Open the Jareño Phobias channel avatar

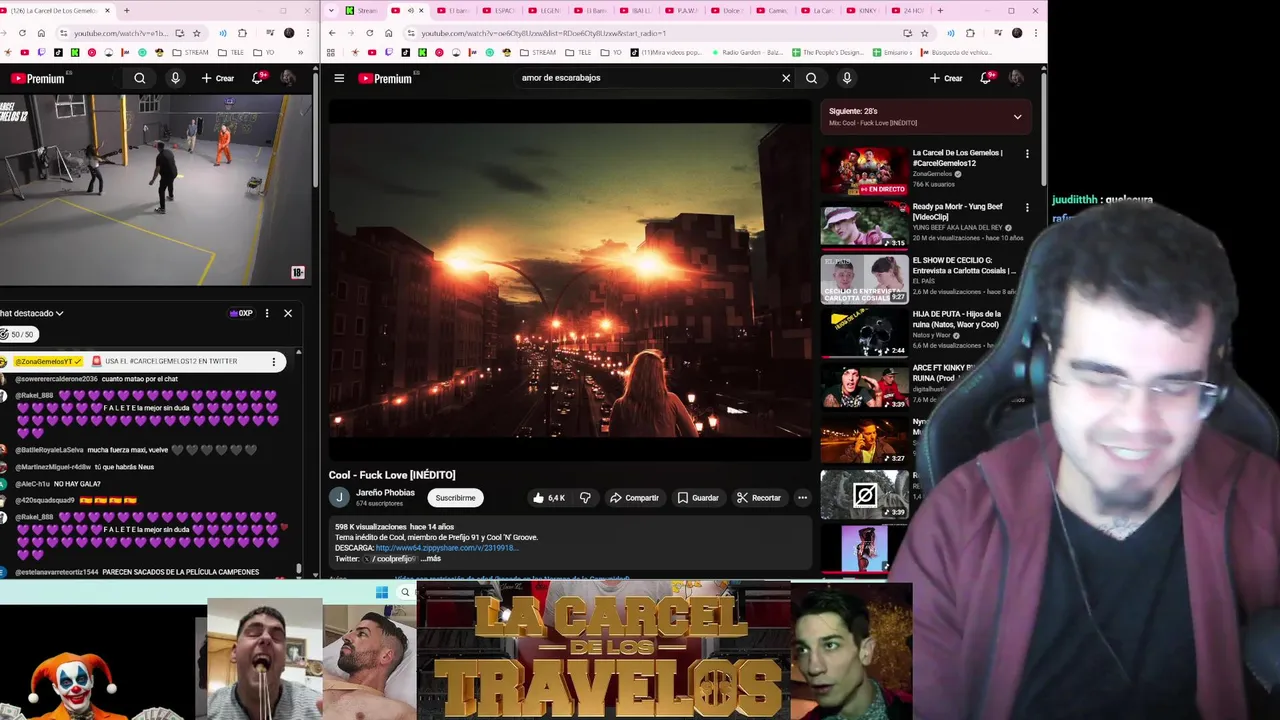coord(339,497)
